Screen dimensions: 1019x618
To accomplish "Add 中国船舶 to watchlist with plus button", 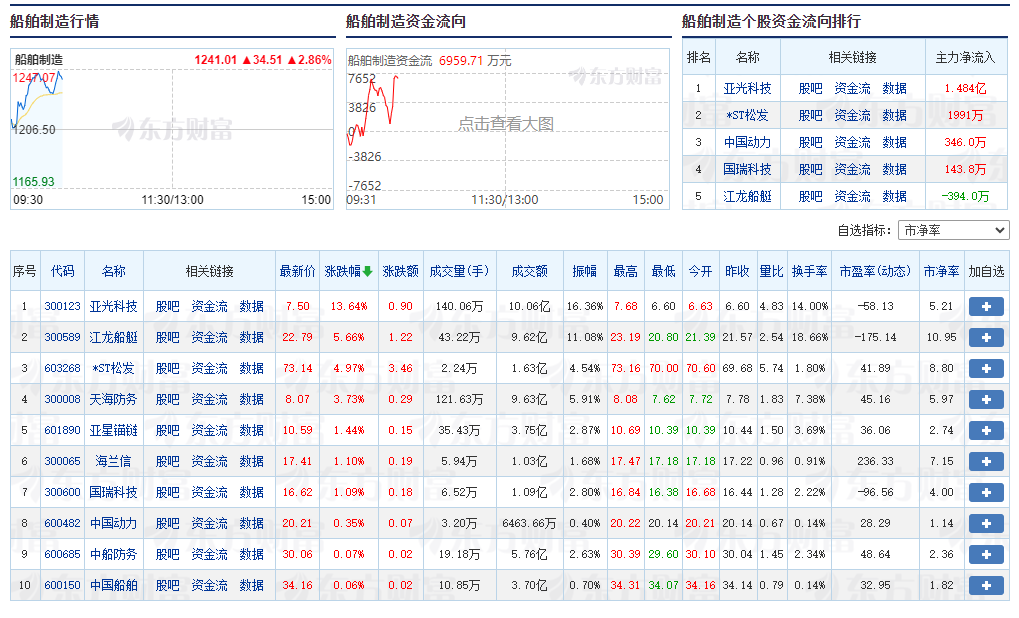I will point(986,586).
